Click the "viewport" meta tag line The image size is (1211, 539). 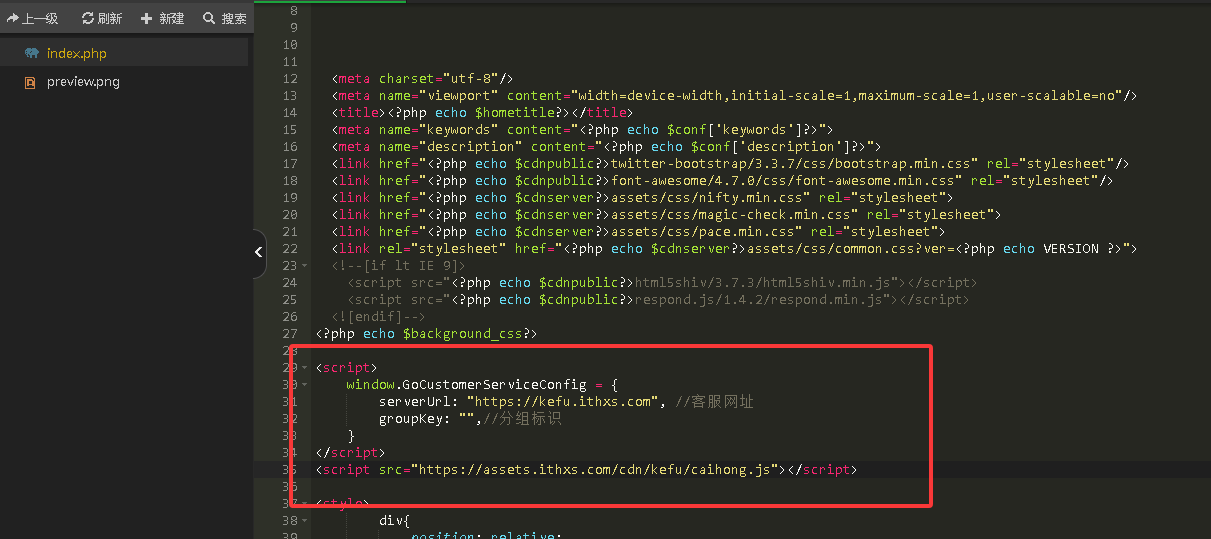point(735,96)
